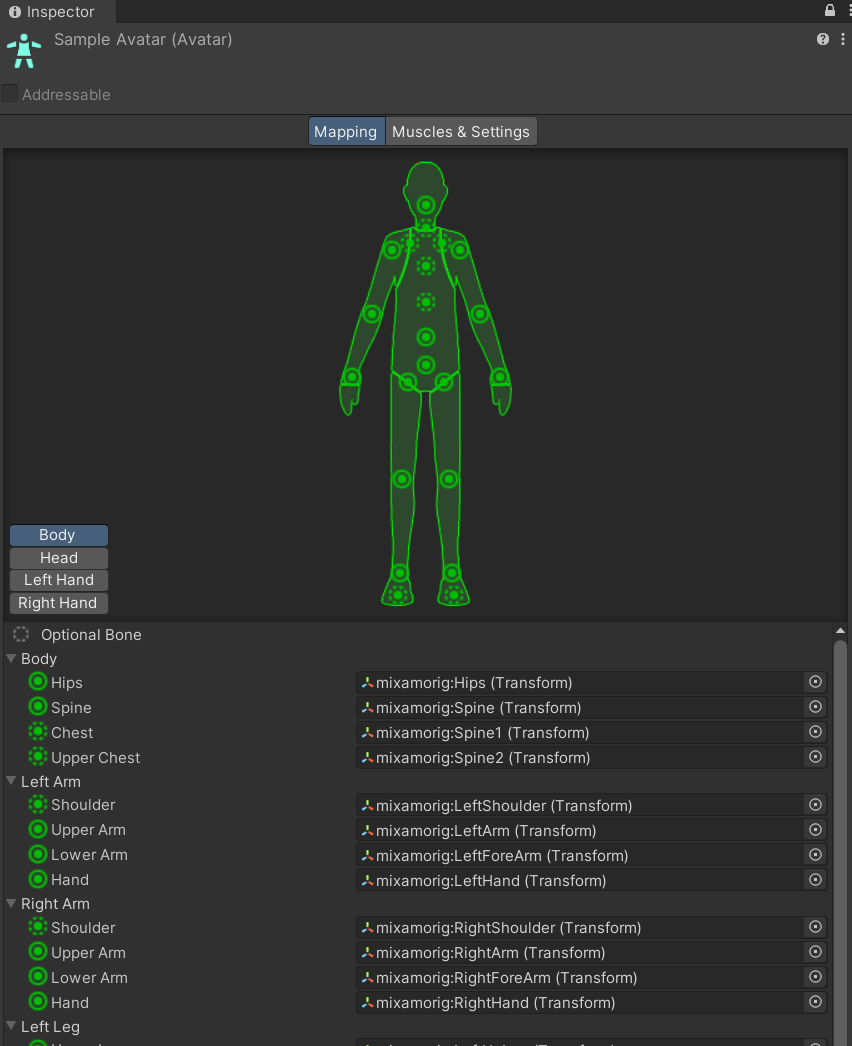Screen dimensions: 852x1046
Task: Open object picker for Spine transform
Action: 815,707
